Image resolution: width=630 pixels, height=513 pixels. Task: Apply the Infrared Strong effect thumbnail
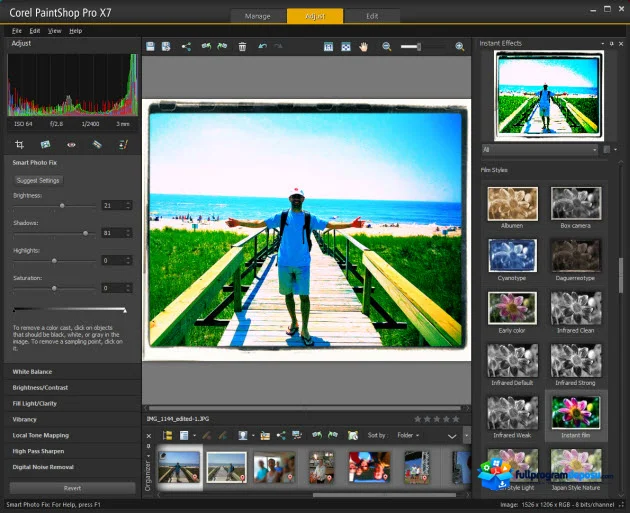(576, 360)
